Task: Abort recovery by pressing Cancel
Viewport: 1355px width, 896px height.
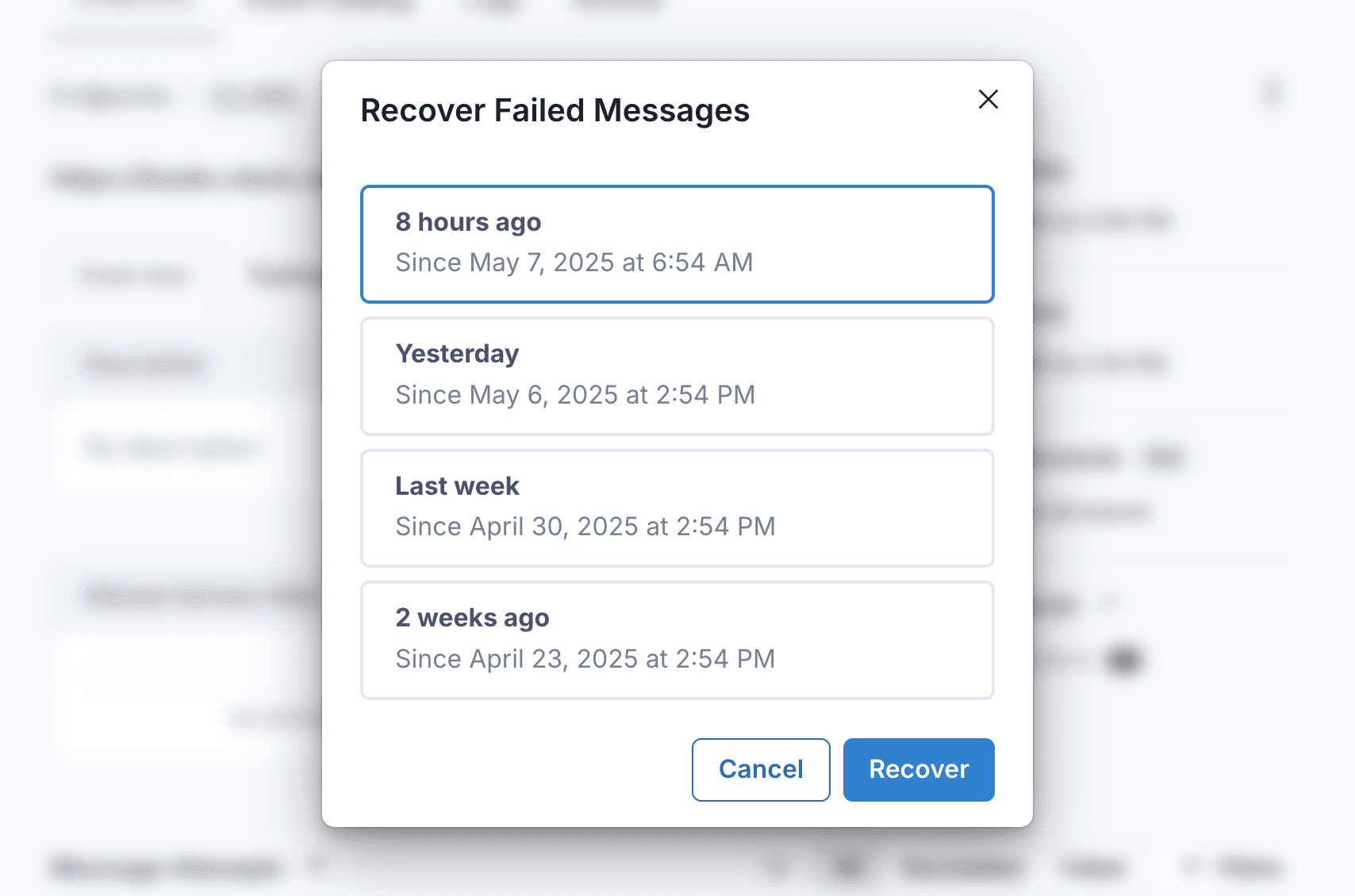Action: [x=760, y=769]
